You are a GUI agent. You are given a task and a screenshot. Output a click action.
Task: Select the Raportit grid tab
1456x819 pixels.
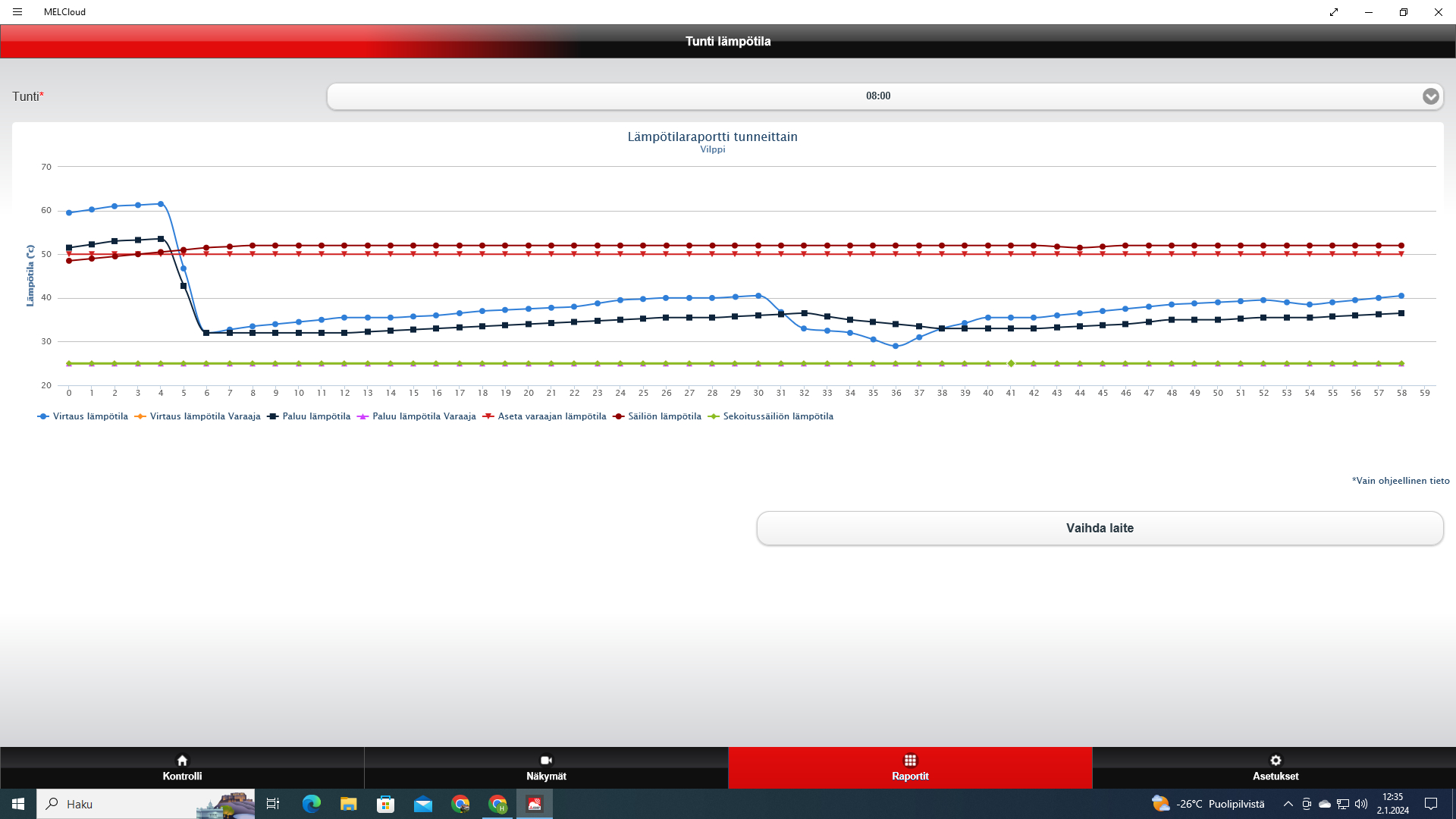tap(910, 767)
